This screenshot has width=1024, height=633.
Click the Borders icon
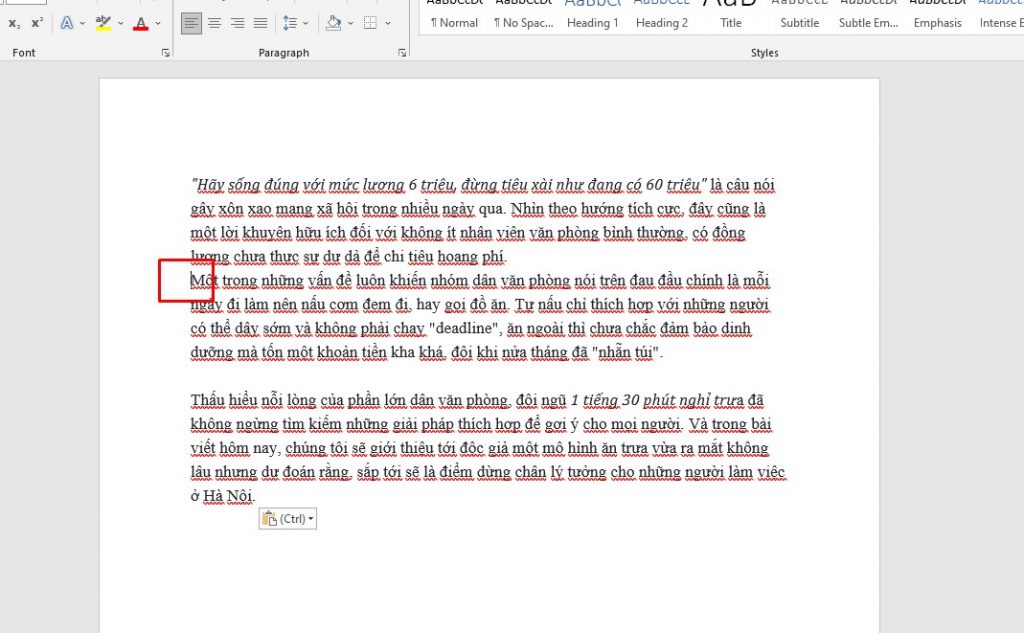pyautogui.click(x=370, y=23)
